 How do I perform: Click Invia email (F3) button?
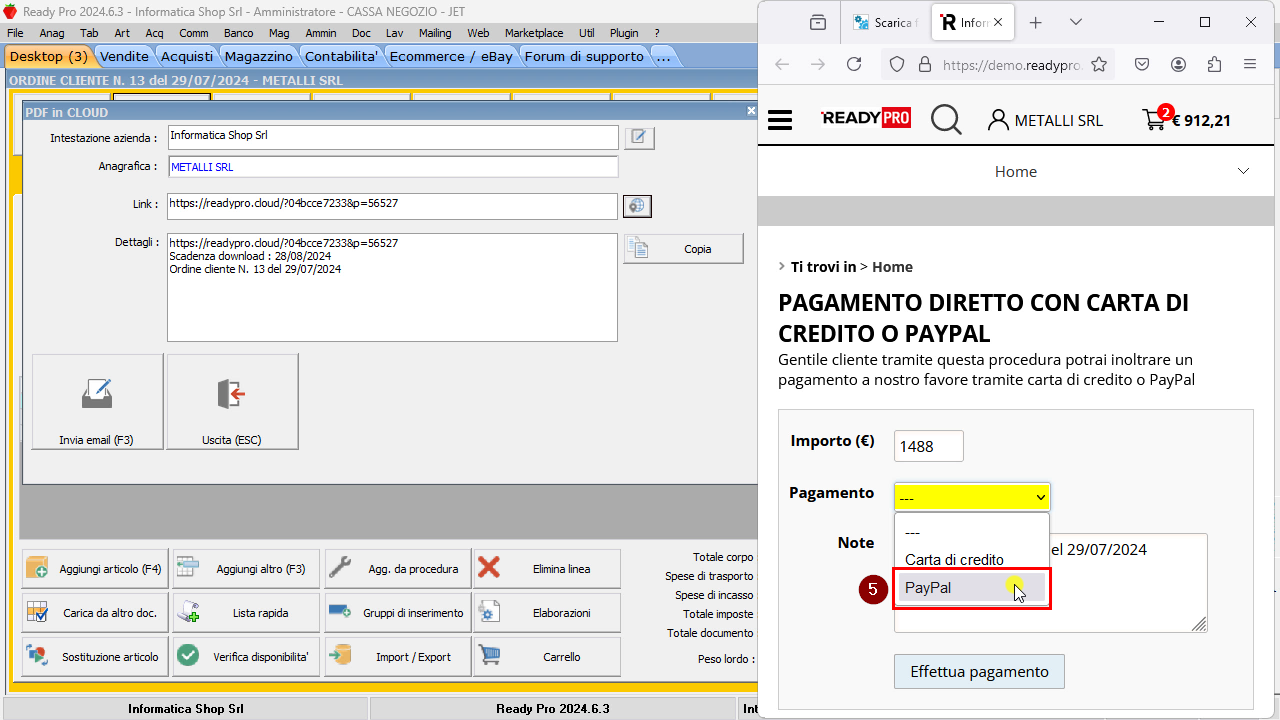(97, 402)
